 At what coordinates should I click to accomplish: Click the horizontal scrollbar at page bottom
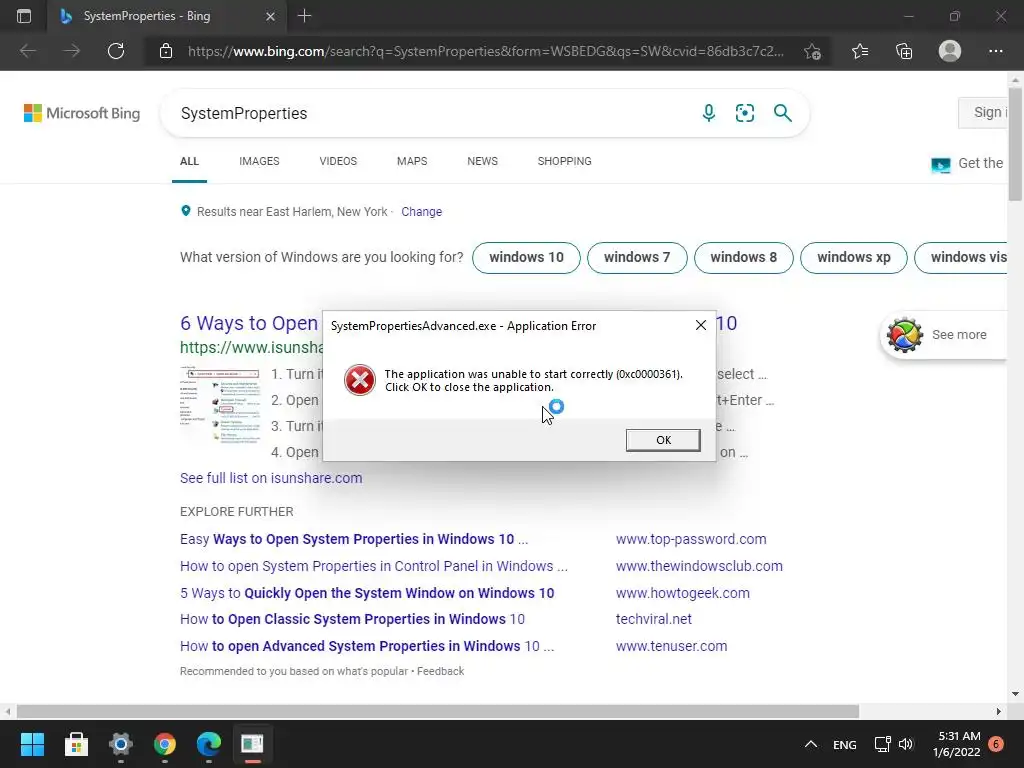click(438, 711)
